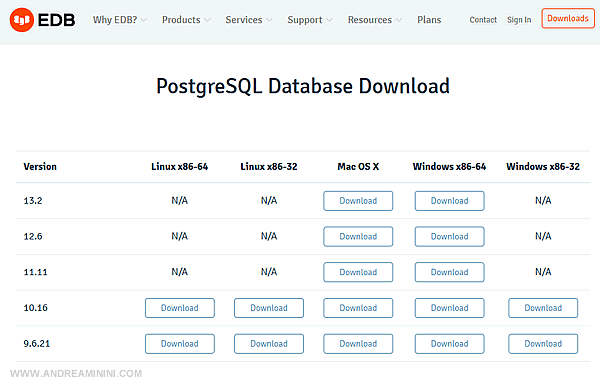Download version 10.16 for Linux x86-32
The width and height of the screenshot is (600, 380).
click(269, 308)
